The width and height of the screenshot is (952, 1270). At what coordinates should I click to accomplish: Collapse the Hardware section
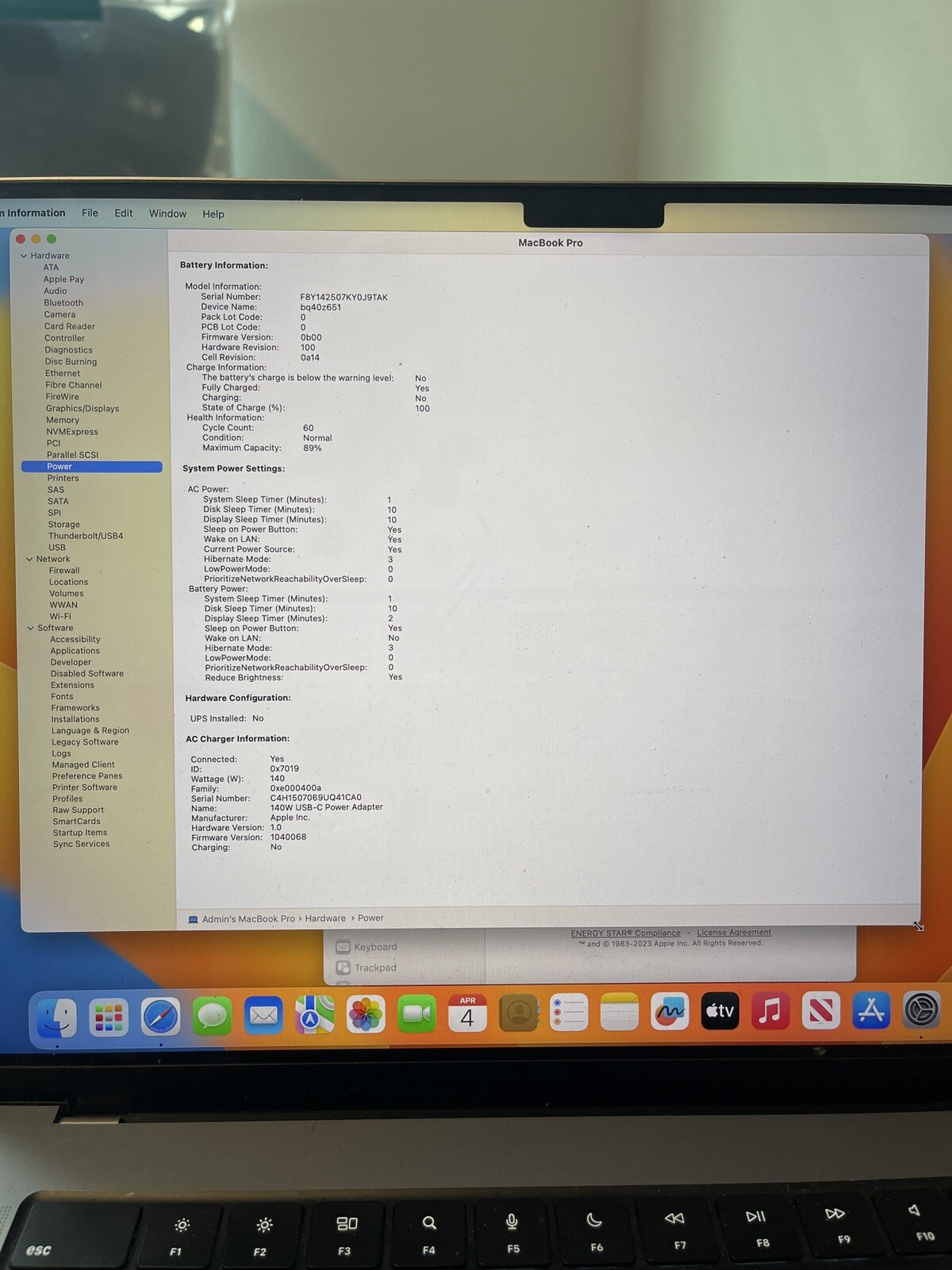click(24, 256)
